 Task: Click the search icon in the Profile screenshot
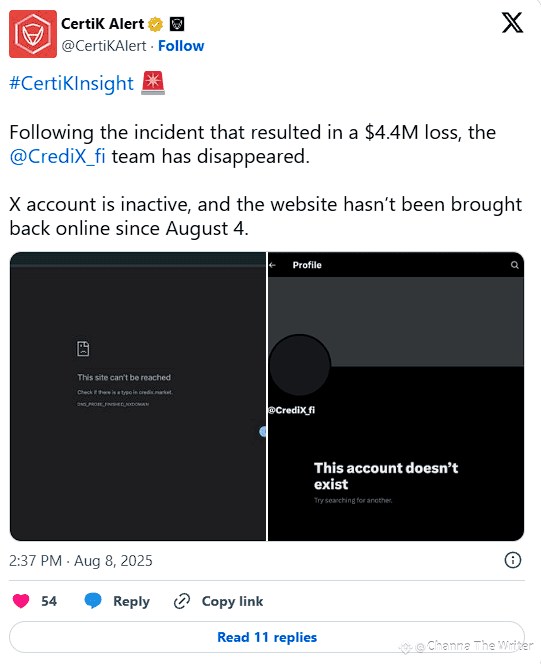(514, 265)
